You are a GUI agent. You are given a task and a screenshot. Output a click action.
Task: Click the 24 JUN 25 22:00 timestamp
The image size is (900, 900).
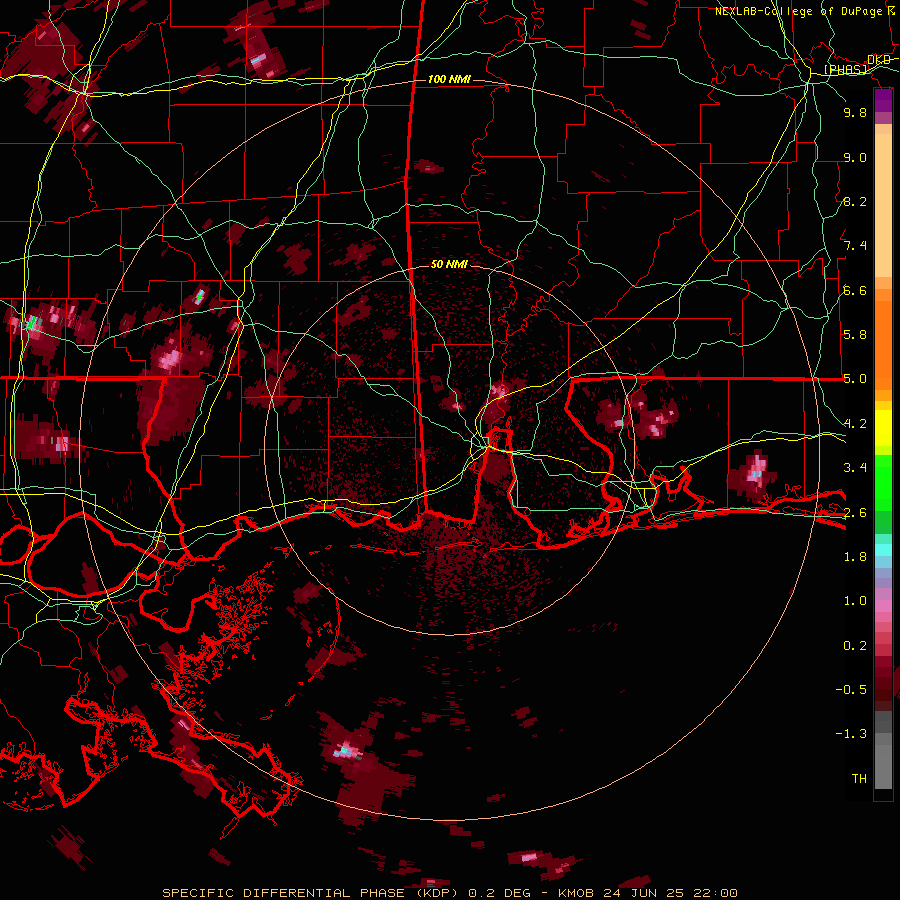pyautogui.click(x=670, y=893)
